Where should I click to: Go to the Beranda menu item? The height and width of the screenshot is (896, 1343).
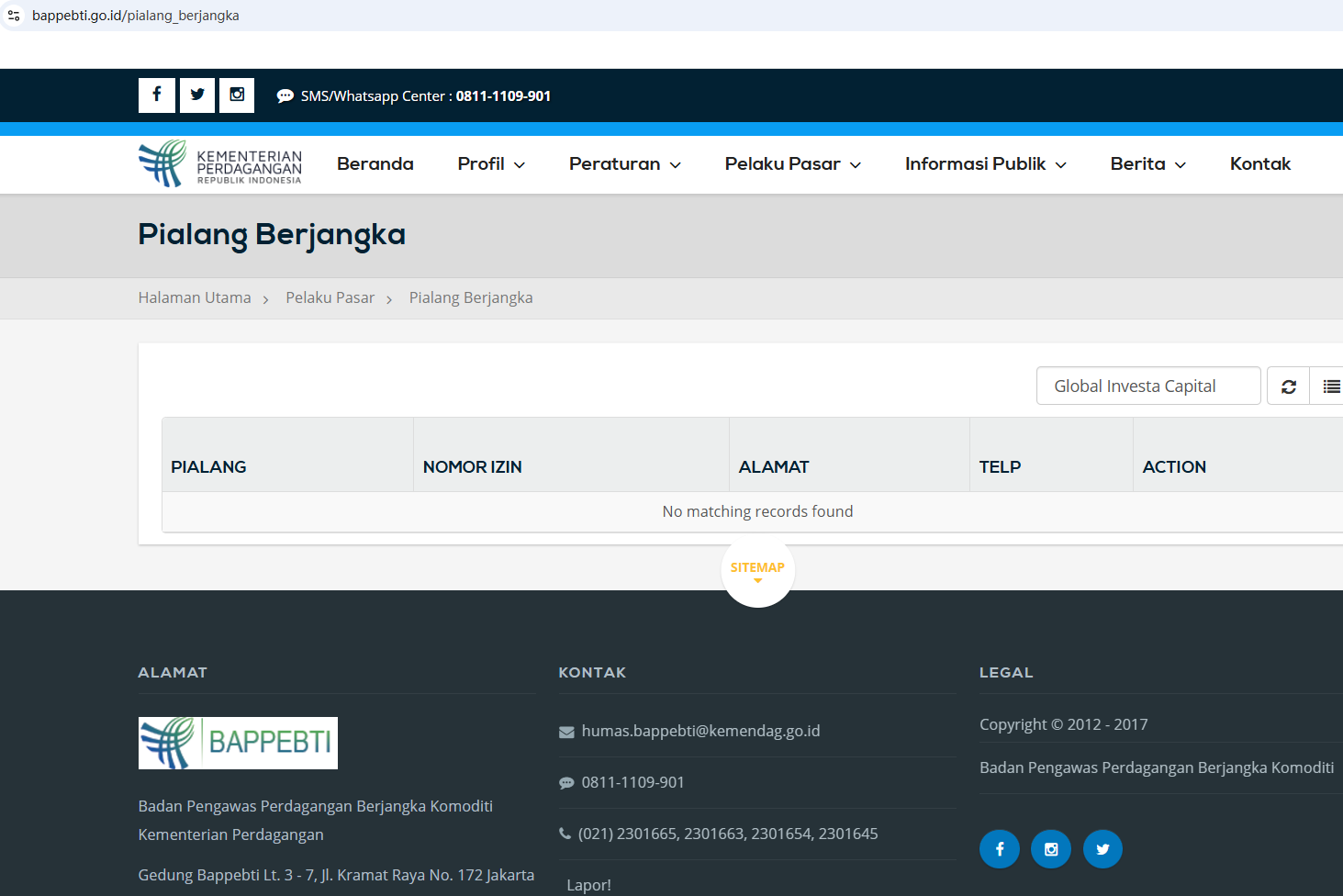click(375, 164)
